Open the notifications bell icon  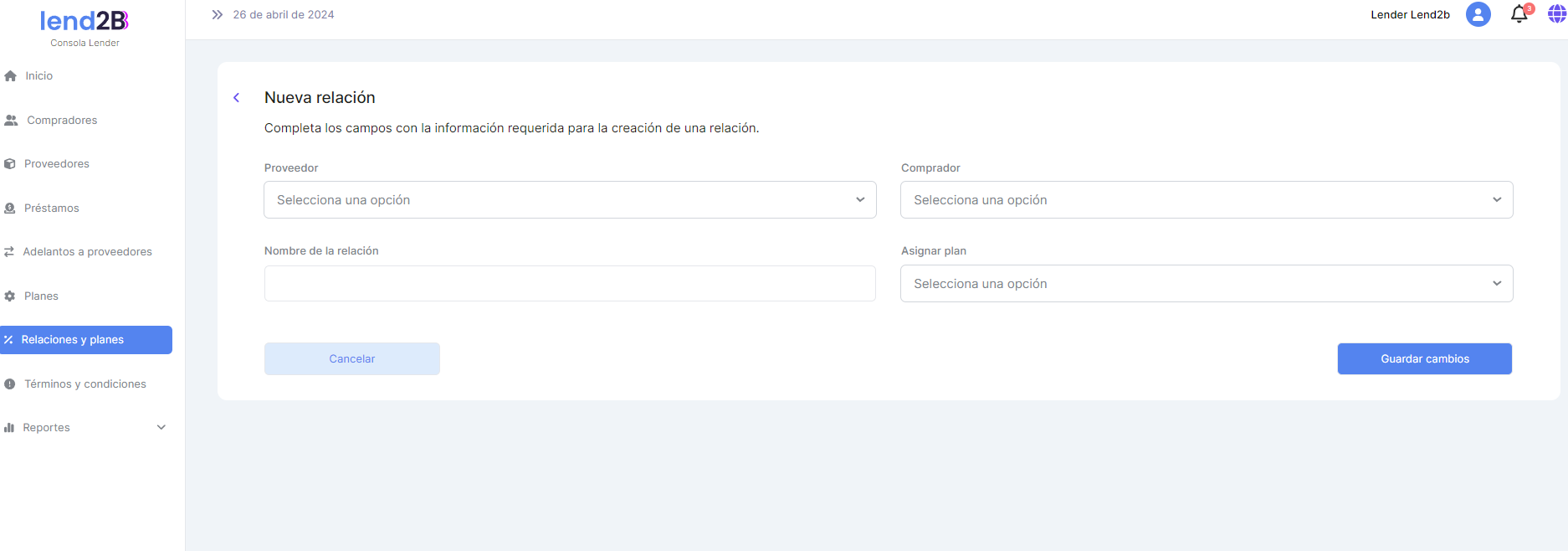[x=1519, y=15]
